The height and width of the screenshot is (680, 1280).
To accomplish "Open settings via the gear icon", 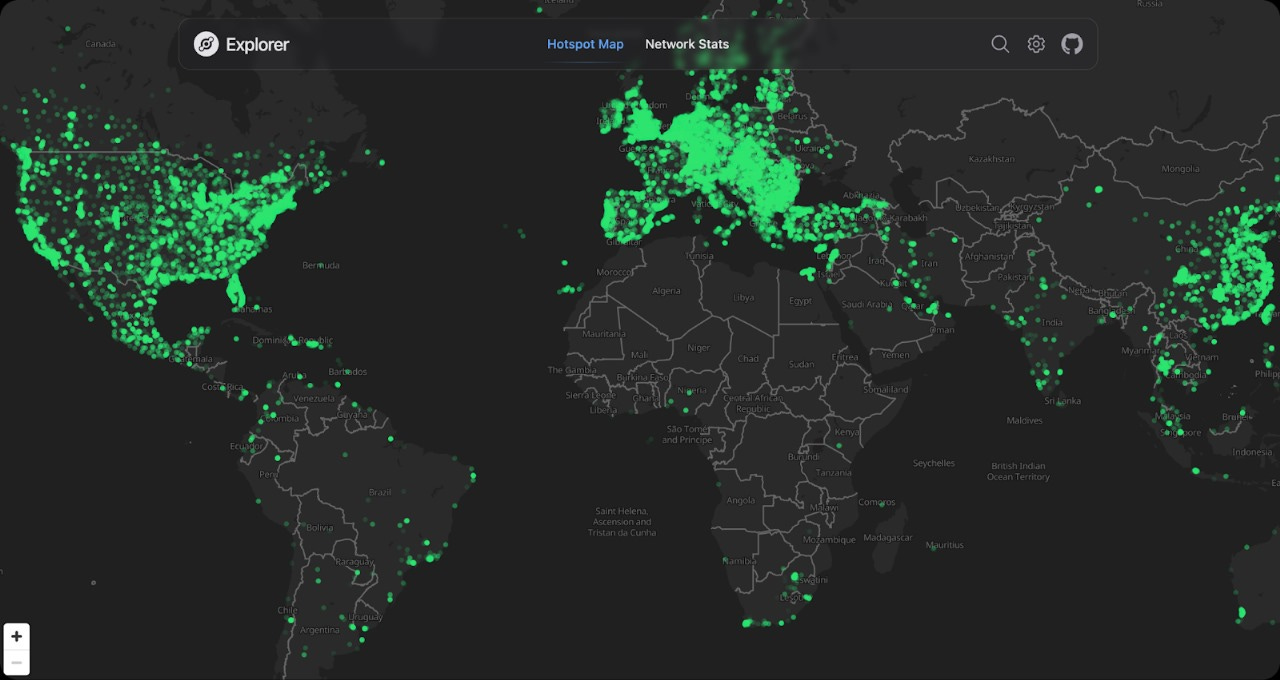I will coord(1036,44).
